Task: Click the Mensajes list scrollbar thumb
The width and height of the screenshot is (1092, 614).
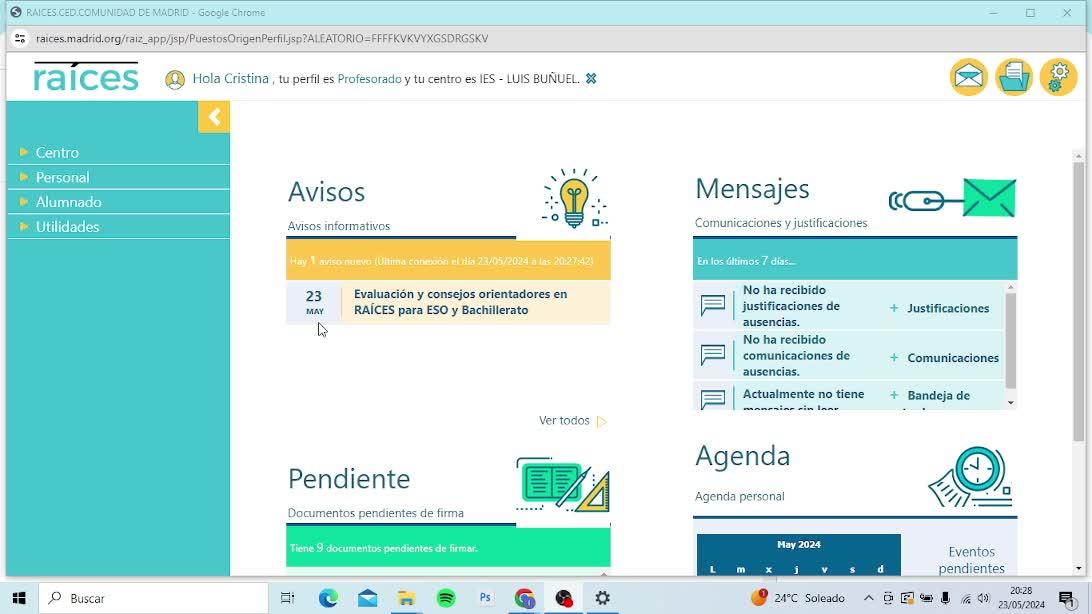Action: (1010, 340)
